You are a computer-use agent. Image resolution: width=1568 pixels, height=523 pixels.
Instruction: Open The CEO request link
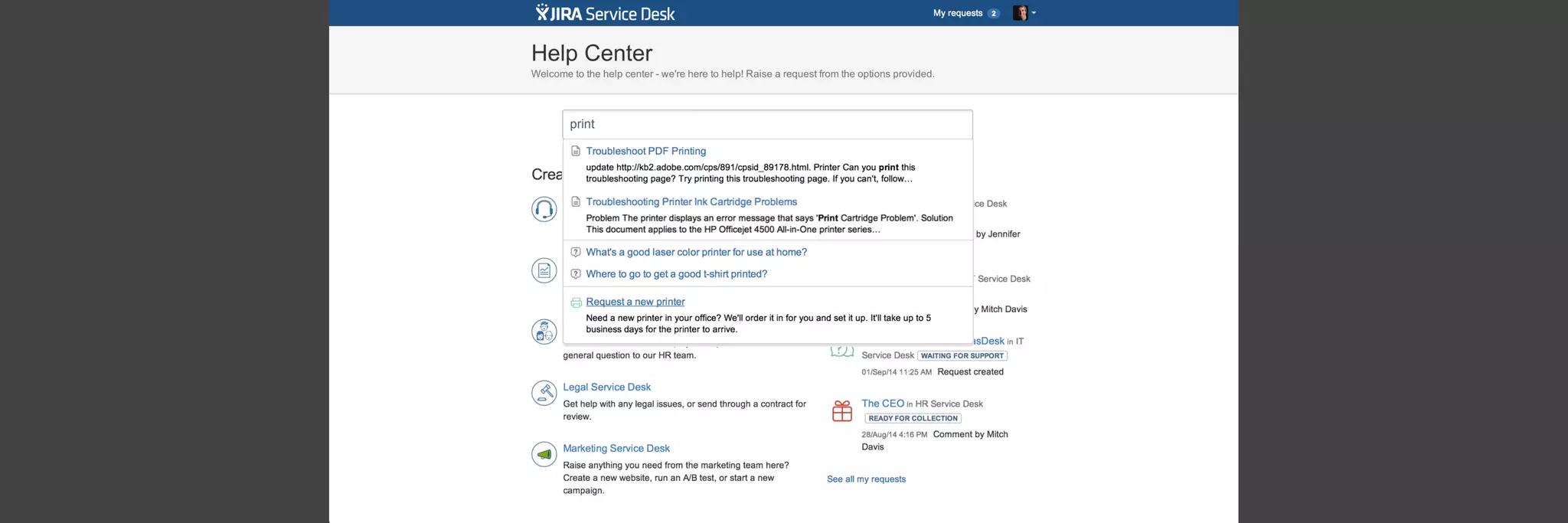tap(882, 403)
